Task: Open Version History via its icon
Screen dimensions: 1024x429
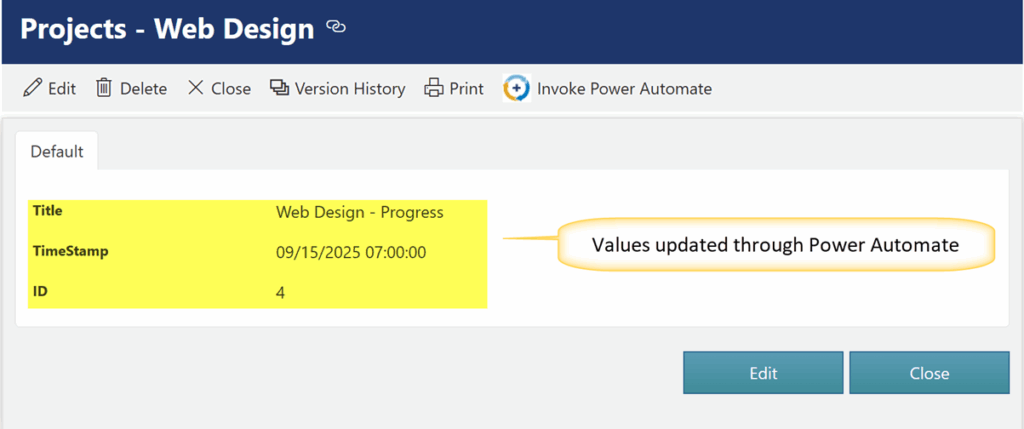Action: click(x=279, y=88)
